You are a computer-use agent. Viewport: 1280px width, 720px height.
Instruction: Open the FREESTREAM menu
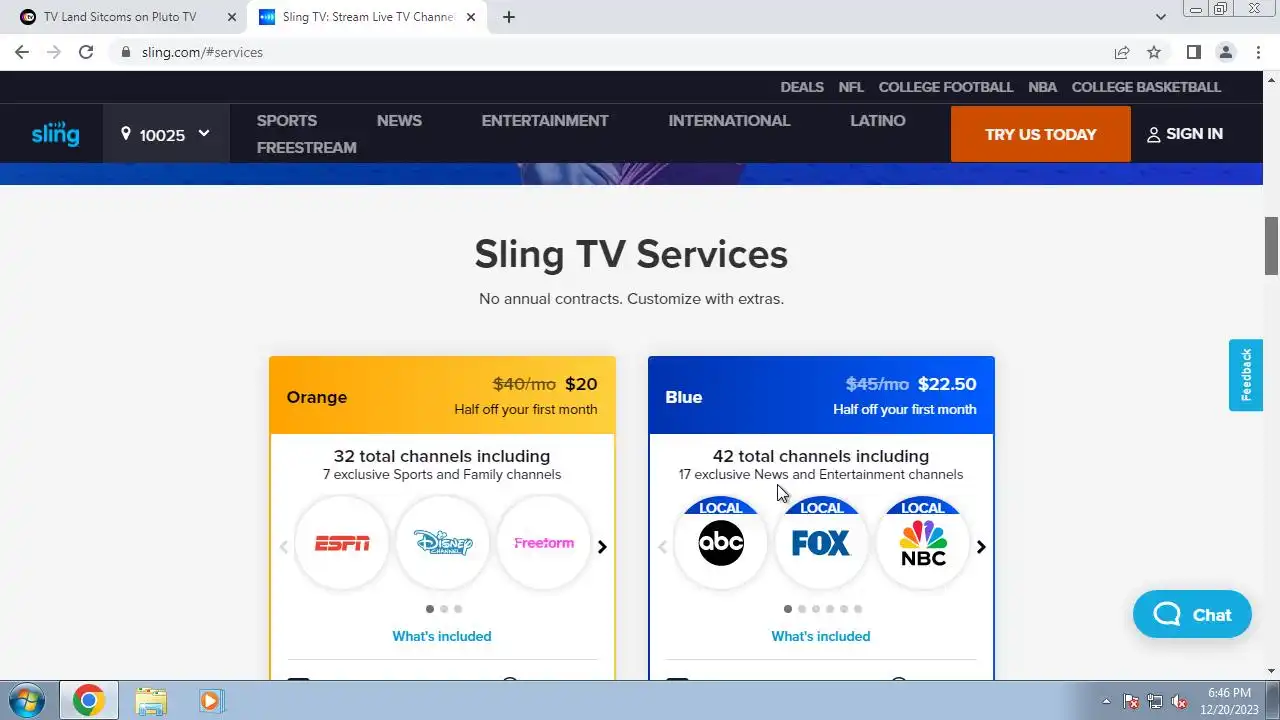306,147
